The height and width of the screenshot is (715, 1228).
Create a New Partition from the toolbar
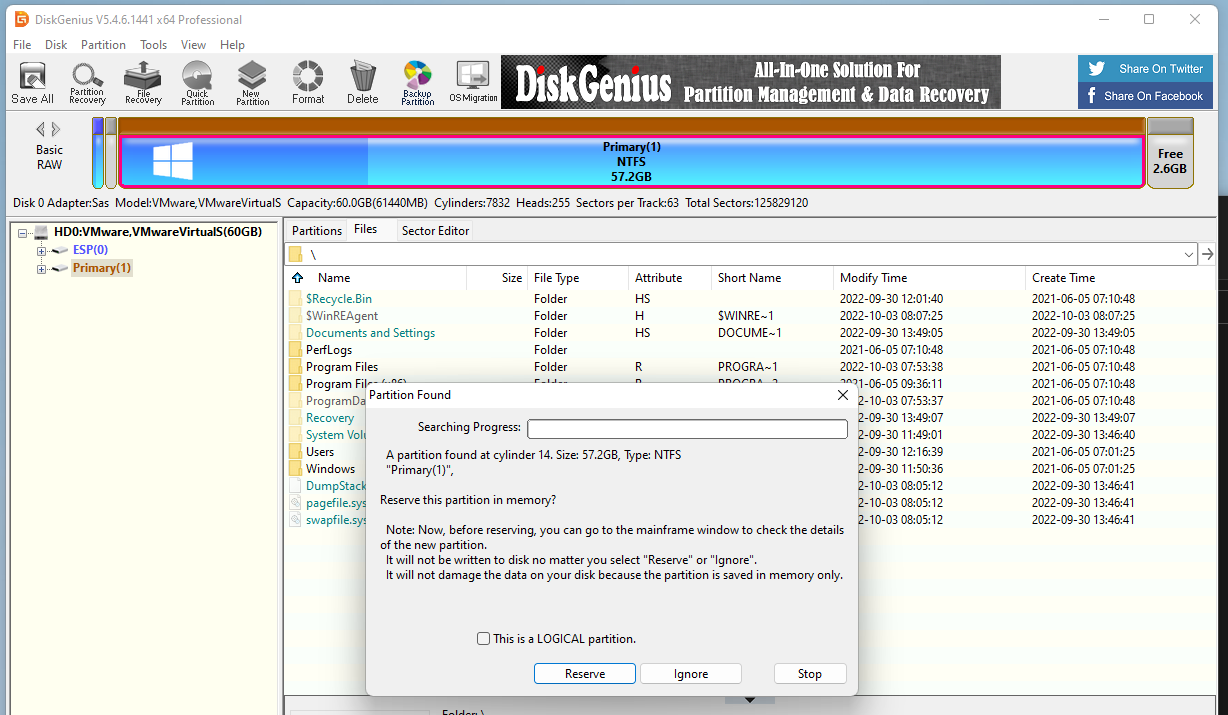[252, 83]
